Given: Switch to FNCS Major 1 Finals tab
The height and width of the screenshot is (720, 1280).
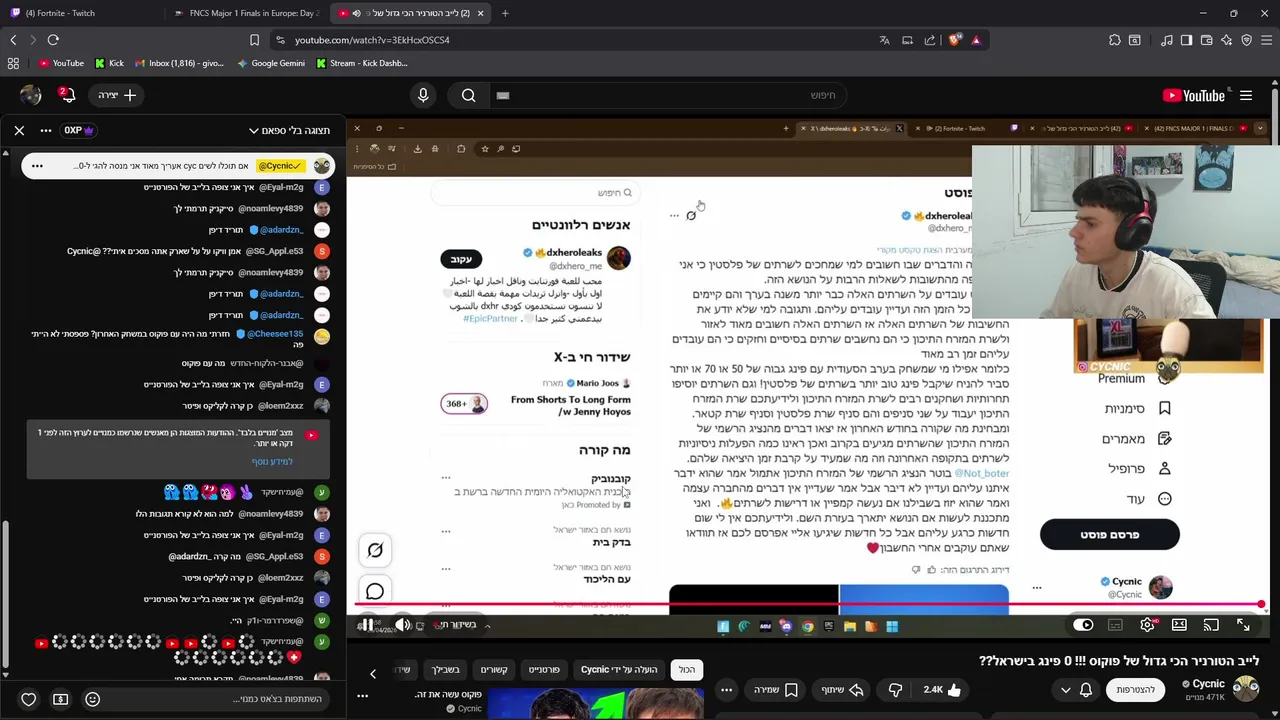Looking at the screenshot, I should click(246, 13).
